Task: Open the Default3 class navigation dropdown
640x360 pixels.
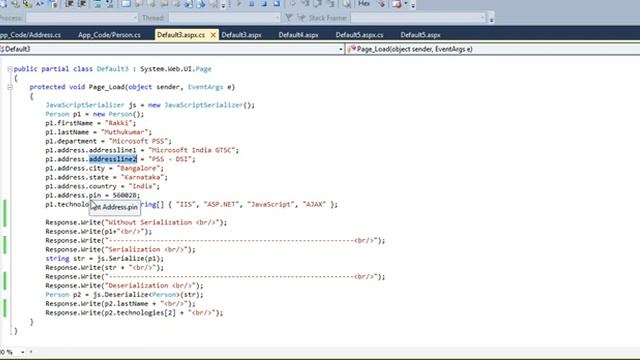Action: point(340,49)
